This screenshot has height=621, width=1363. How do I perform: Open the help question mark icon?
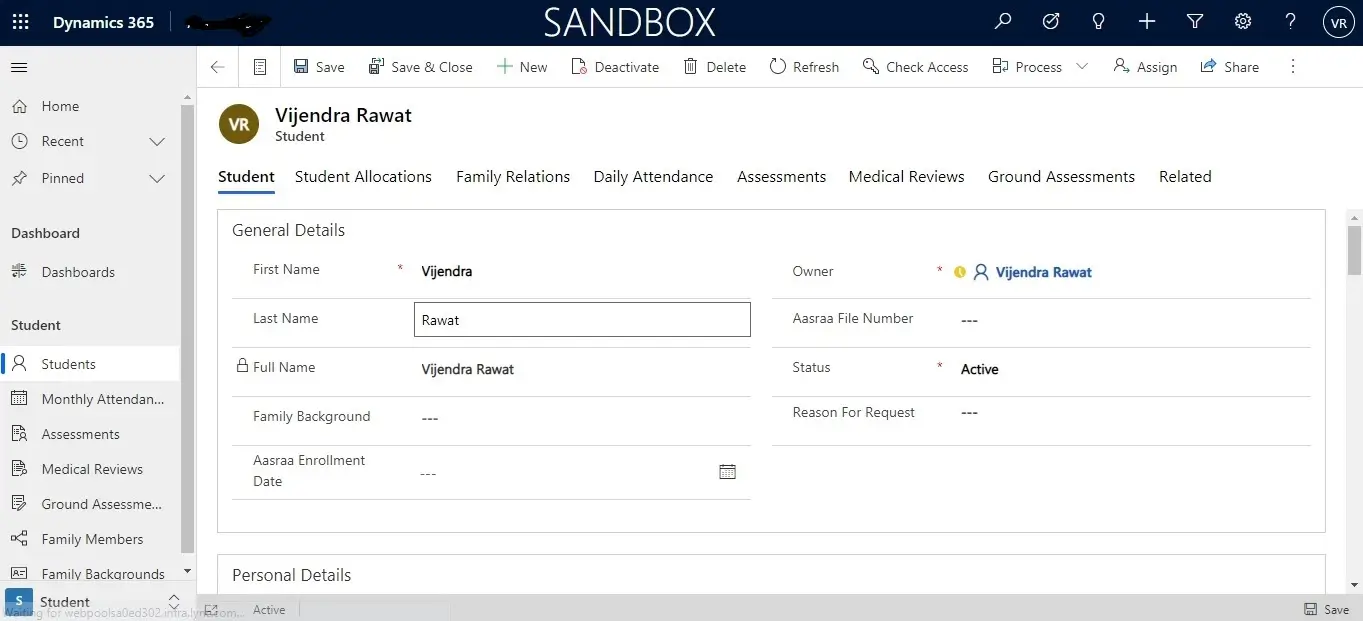tap(1291, 22)
